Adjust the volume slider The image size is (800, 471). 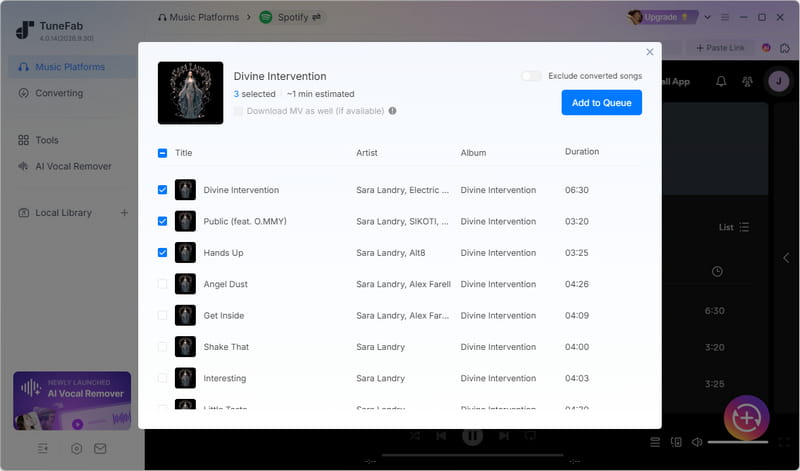pyautogui.click(x=738, y=442)
